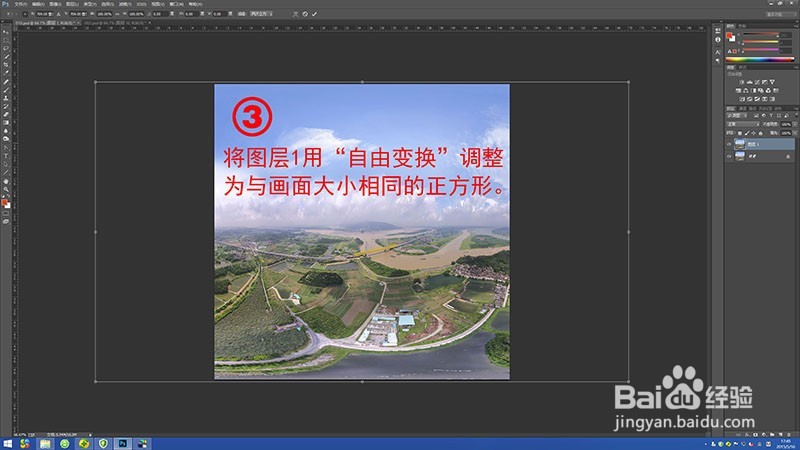Screen dimensions: 800x450
Task: Switch to the Swatches panel tab
Action: (x=742, y=26)
